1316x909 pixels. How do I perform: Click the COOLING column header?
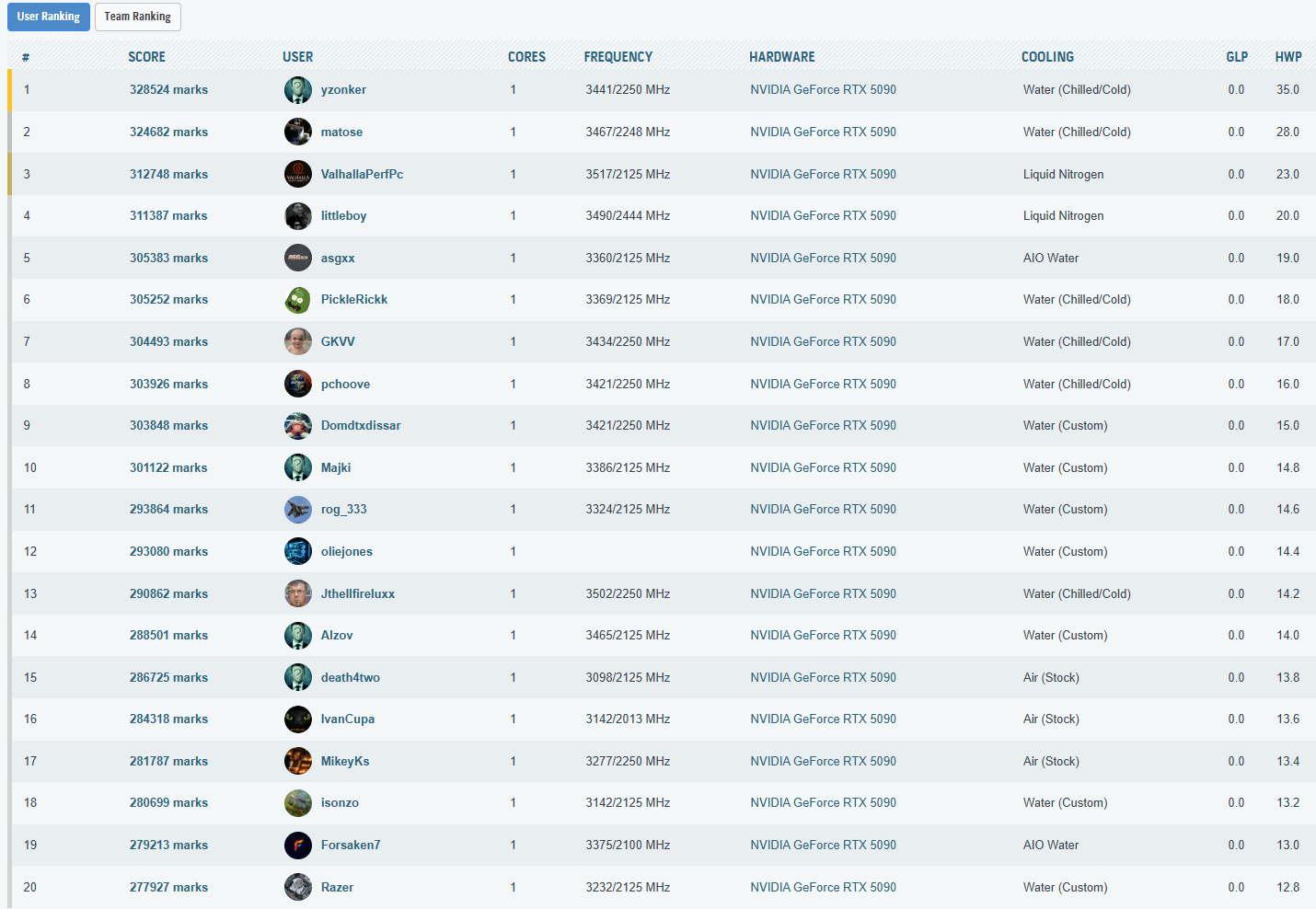[1047, 57]
